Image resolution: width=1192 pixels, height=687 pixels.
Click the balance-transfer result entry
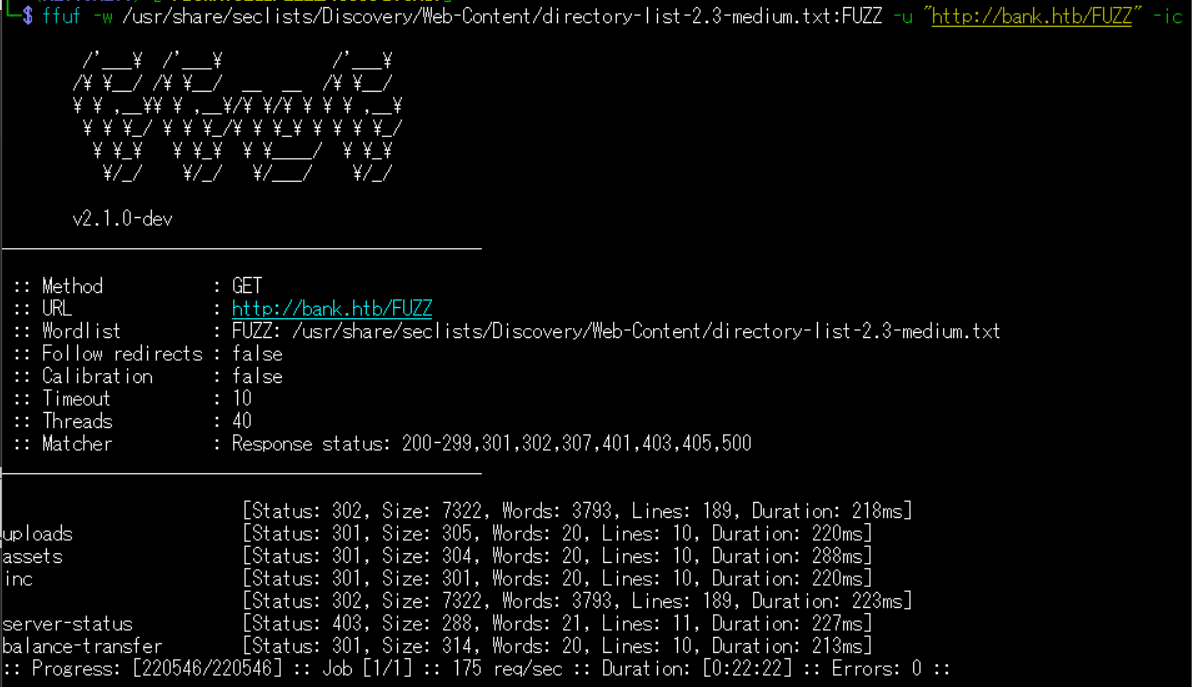(x=82, y=647)
